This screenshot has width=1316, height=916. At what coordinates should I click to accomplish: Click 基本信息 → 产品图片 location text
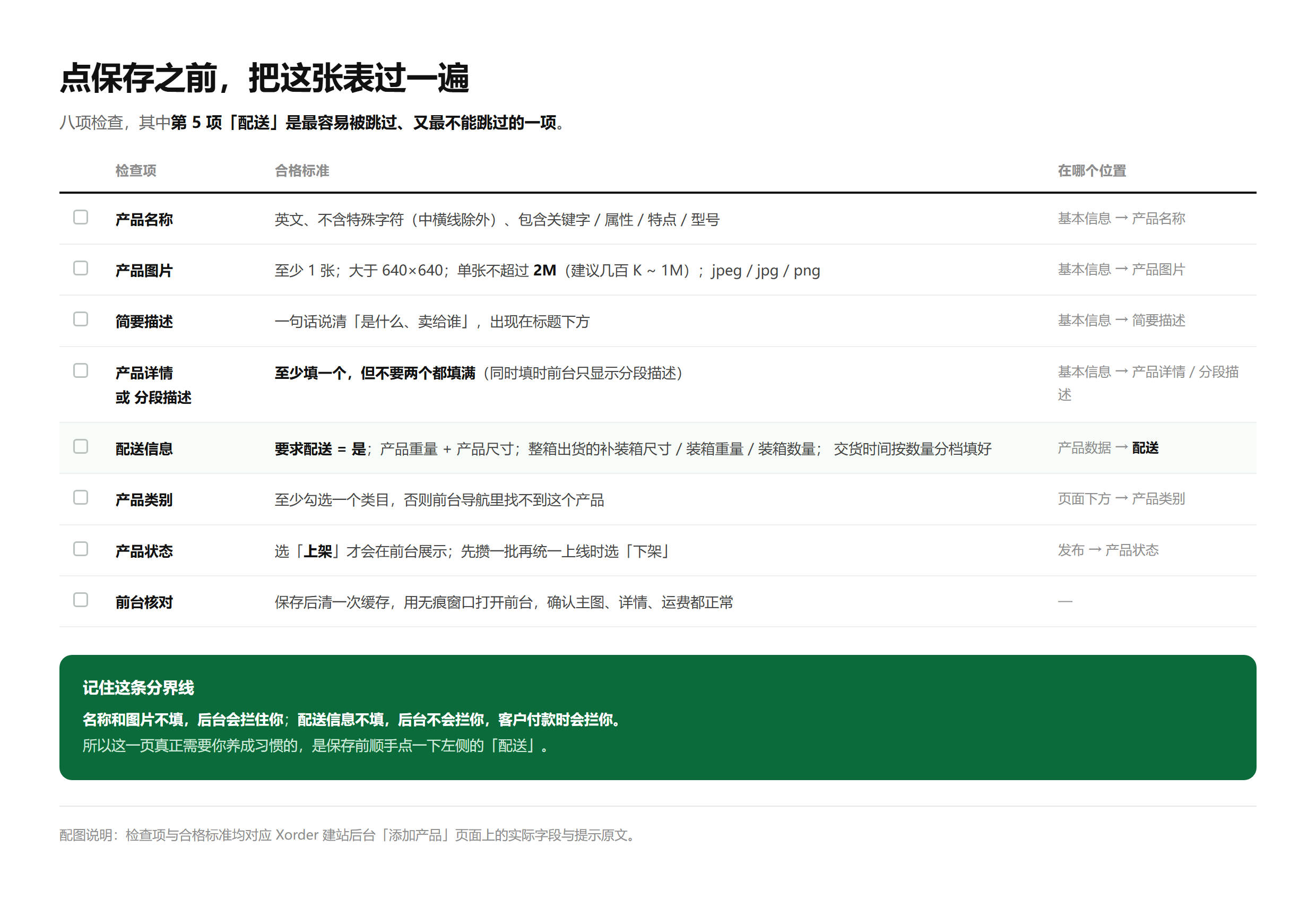coord(1121,270)
